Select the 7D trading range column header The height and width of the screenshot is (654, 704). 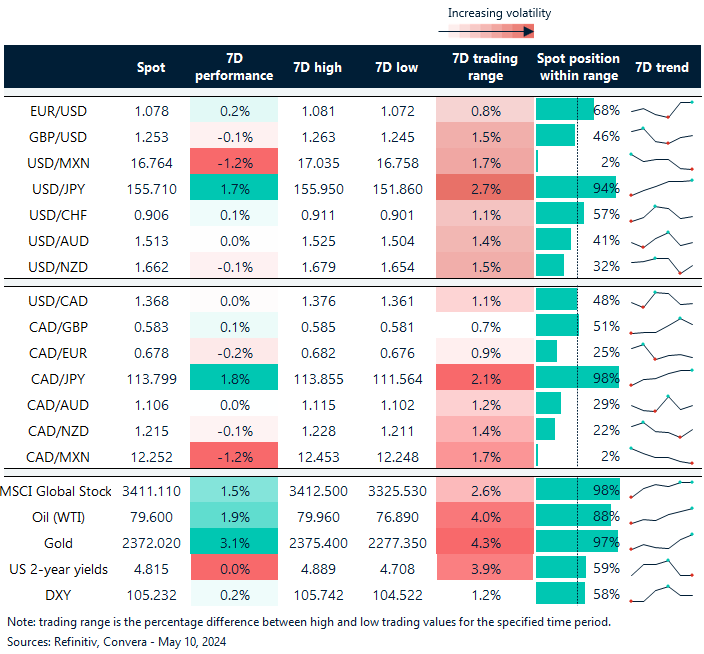click(x=484, y=67)
